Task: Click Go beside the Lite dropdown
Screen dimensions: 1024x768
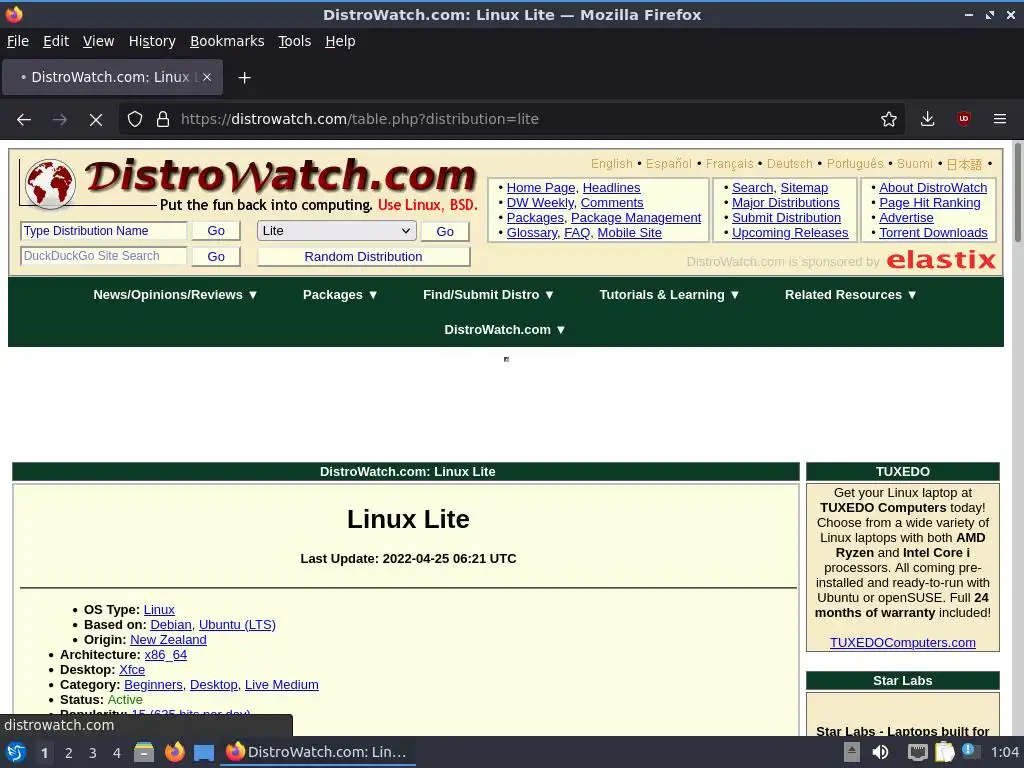Action: pos(445,231)
